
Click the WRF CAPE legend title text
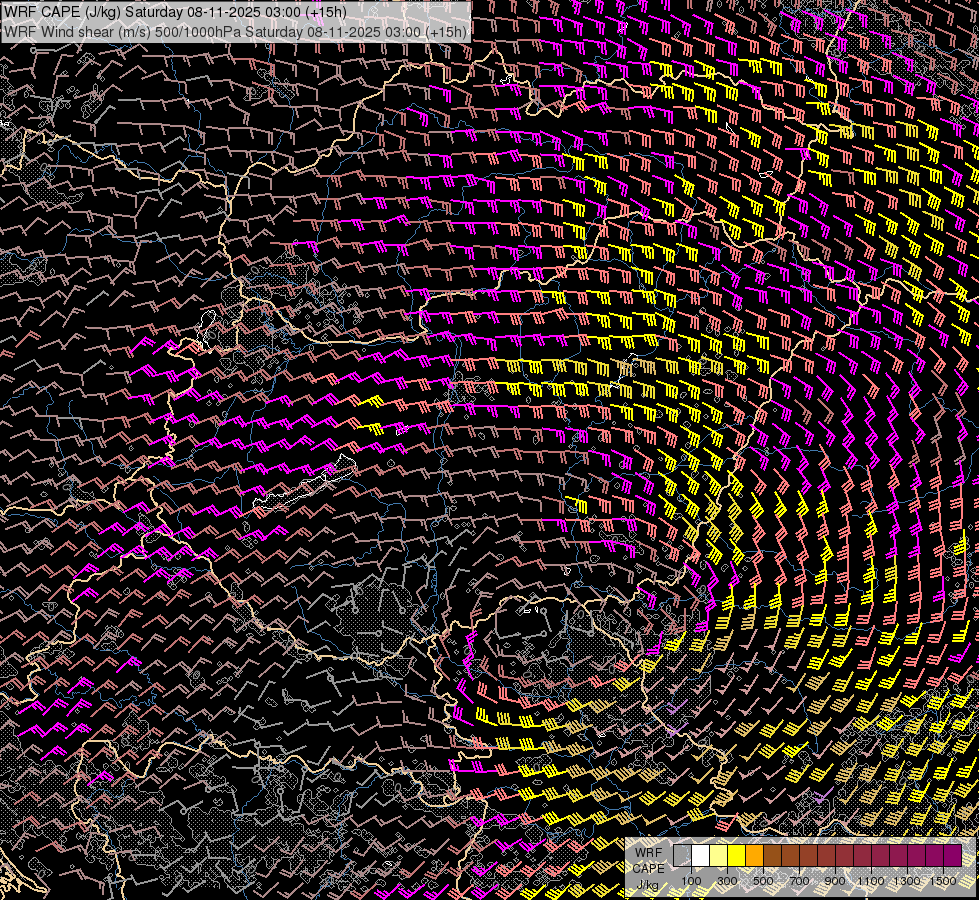click(x=648, y=860)
